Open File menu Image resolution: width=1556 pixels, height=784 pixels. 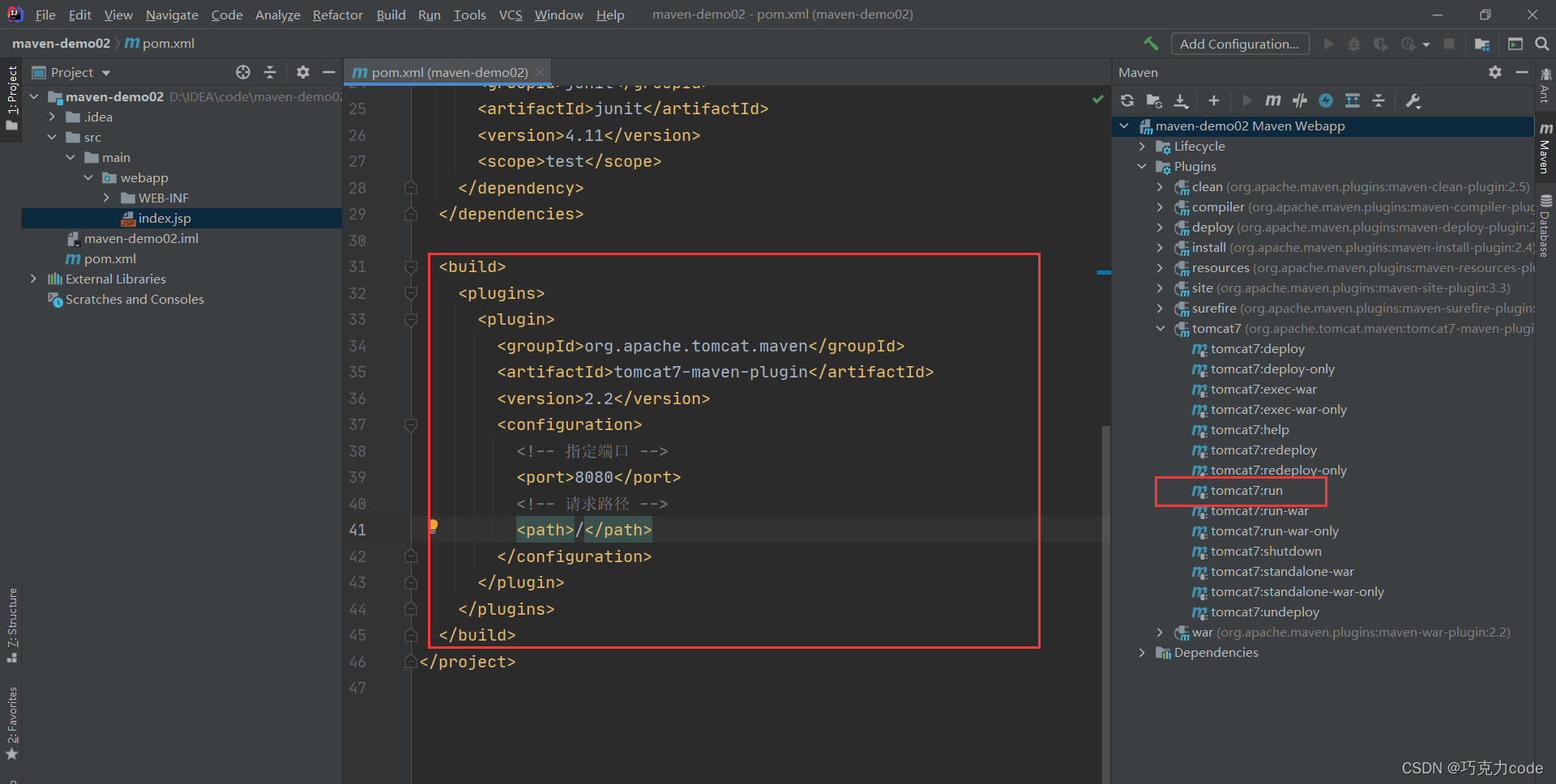click(x=45, y=15)
